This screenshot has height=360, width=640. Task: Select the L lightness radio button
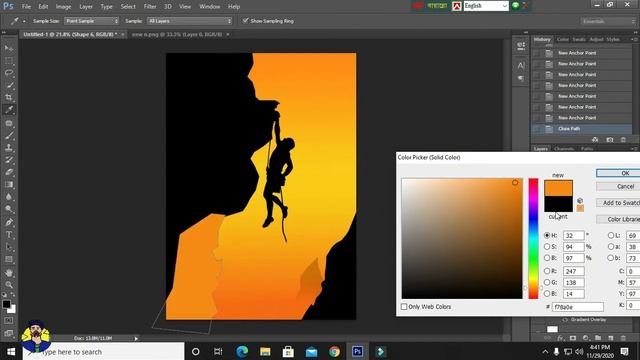click(611, 236)
